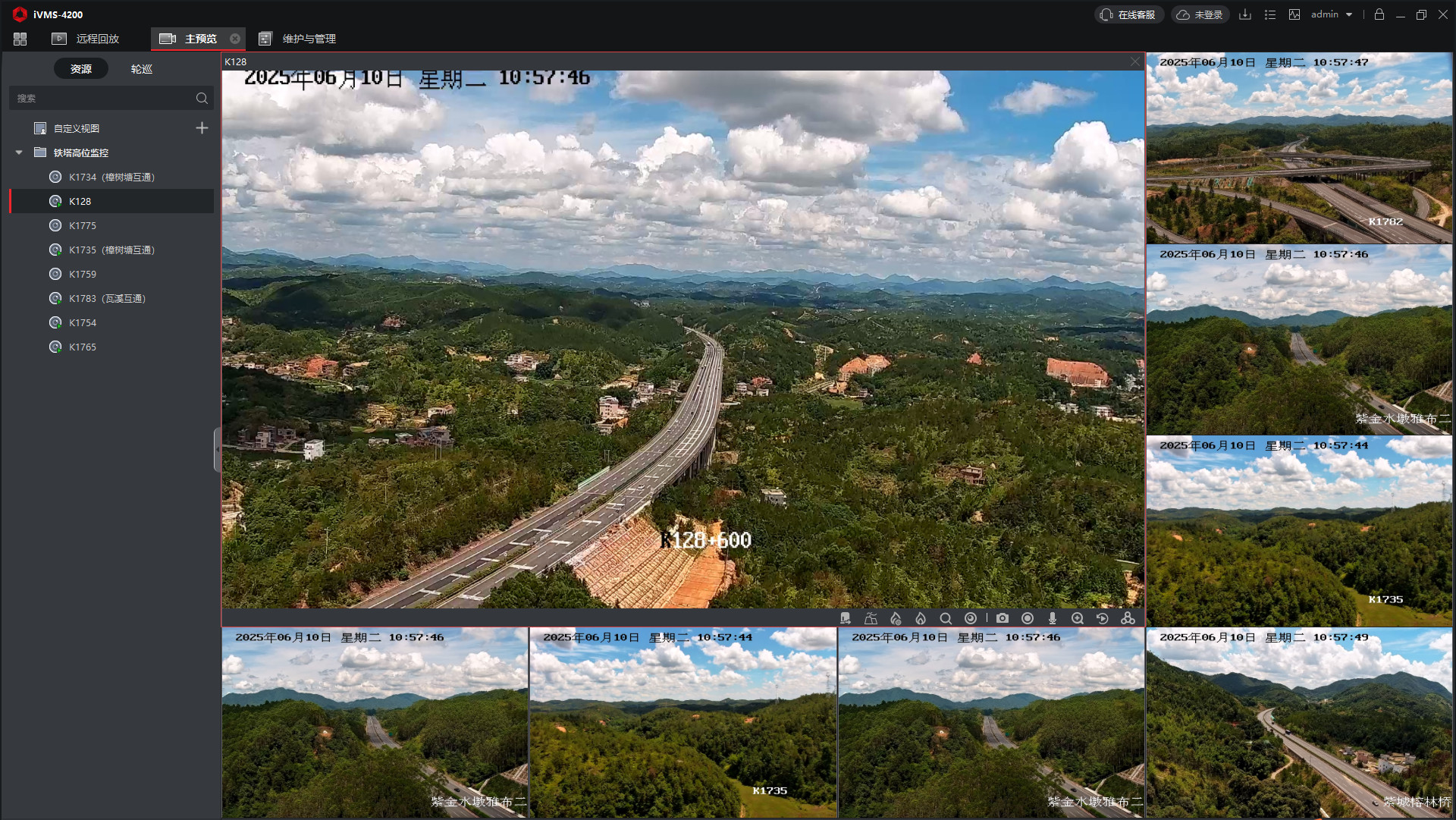Screen dimensions: 1456x820
Task: Select camera K1765 in the list
Action: pyautogui.click(x=111, y=347)
